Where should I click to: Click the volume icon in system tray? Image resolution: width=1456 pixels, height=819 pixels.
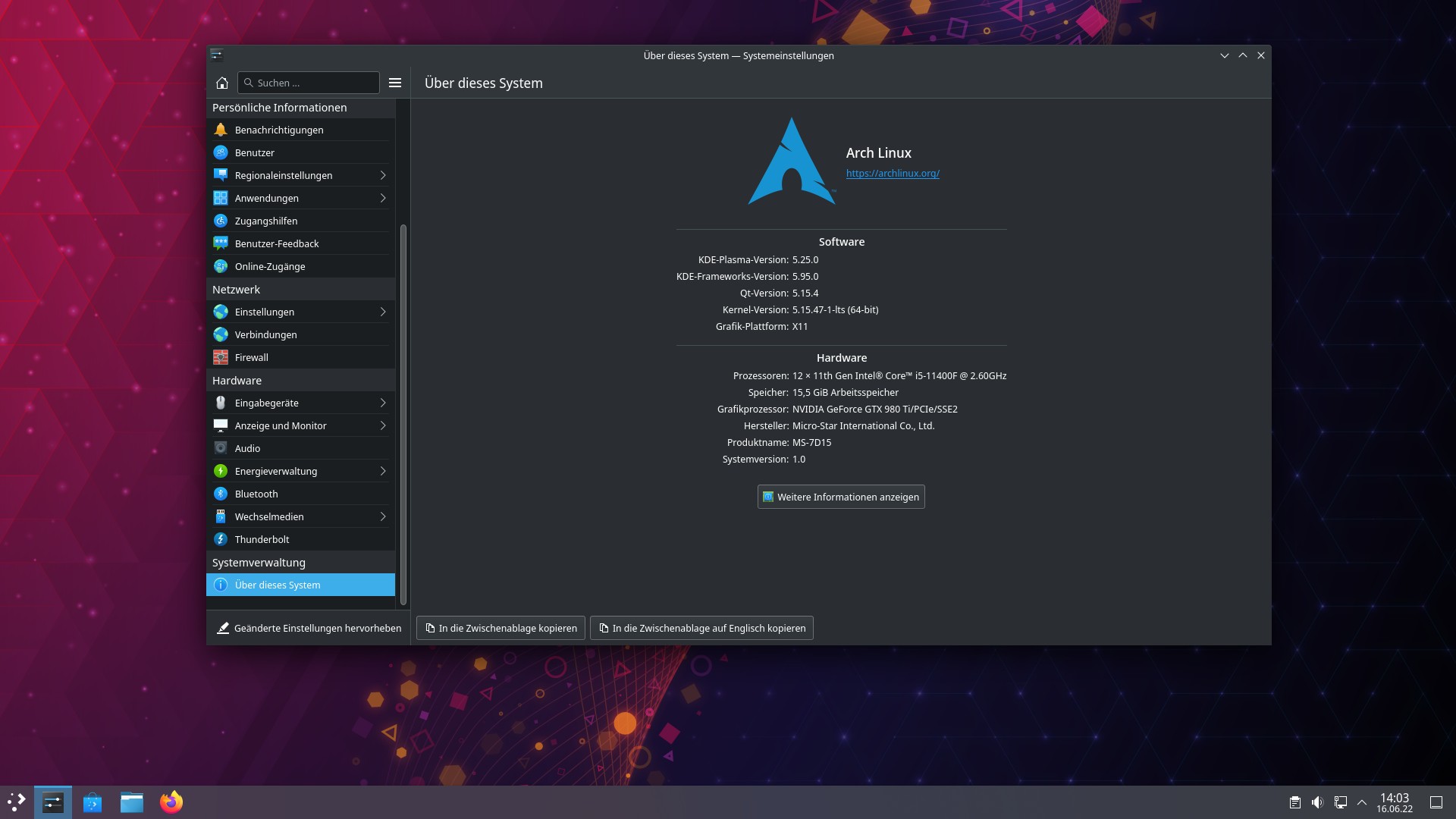[1317, 802]
